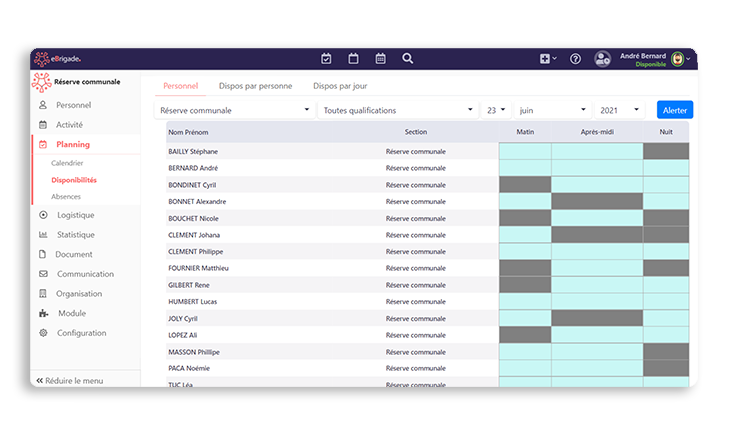The image size is (730, 435).
Task: Toggle GILBERT Rene Matin availability cell
Action: click(x=525, y=285)
